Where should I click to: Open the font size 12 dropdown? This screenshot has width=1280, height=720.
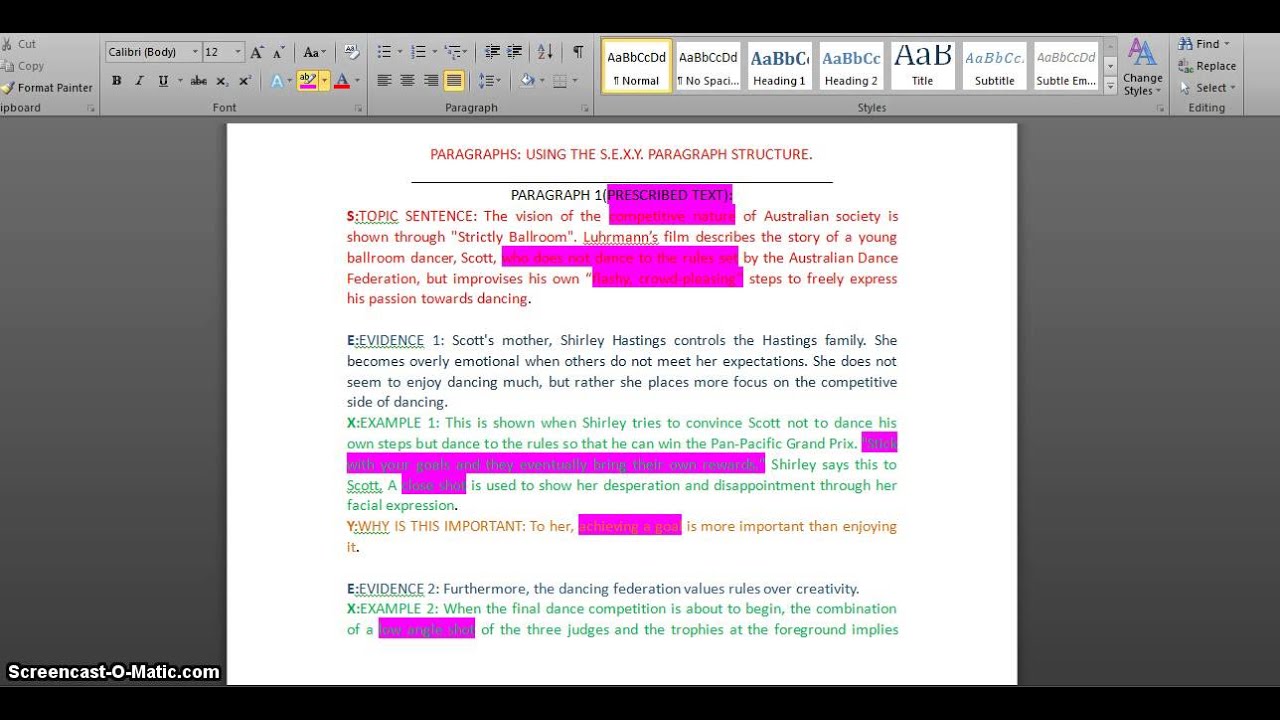pos(238,52)
